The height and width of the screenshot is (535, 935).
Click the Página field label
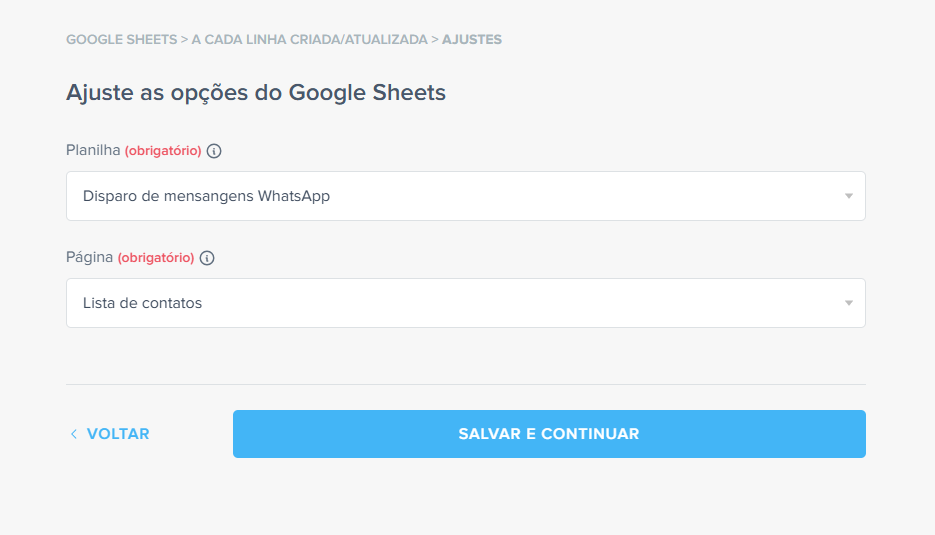click(x=89, y=258)
